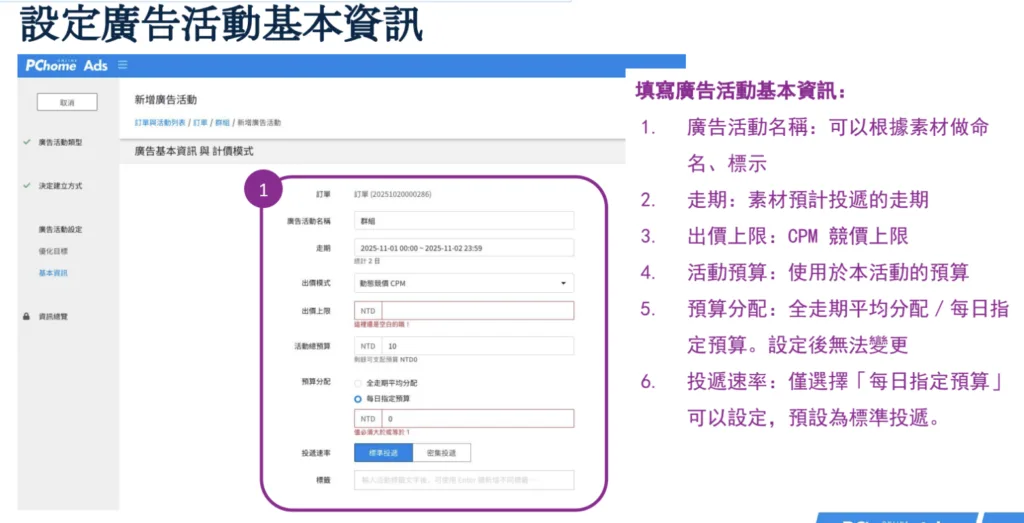The width and height of the screenshot is (1024, 523).
Task: Click the 標籤 tag input field
Action: [464, 480]
